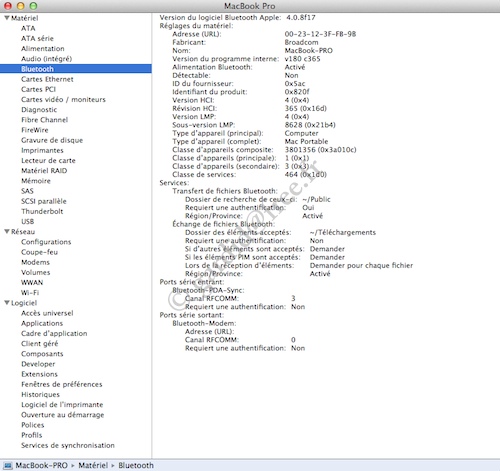Click Bluetooth in the path bar
This screenshot has height=471, width=500.
click(136, 465)
